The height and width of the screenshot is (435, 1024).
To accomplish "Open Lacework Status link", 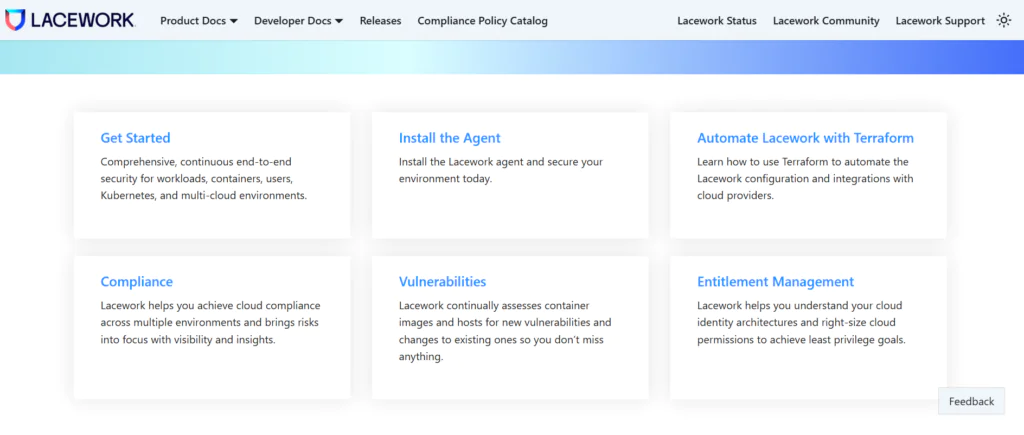I will 716,21.
